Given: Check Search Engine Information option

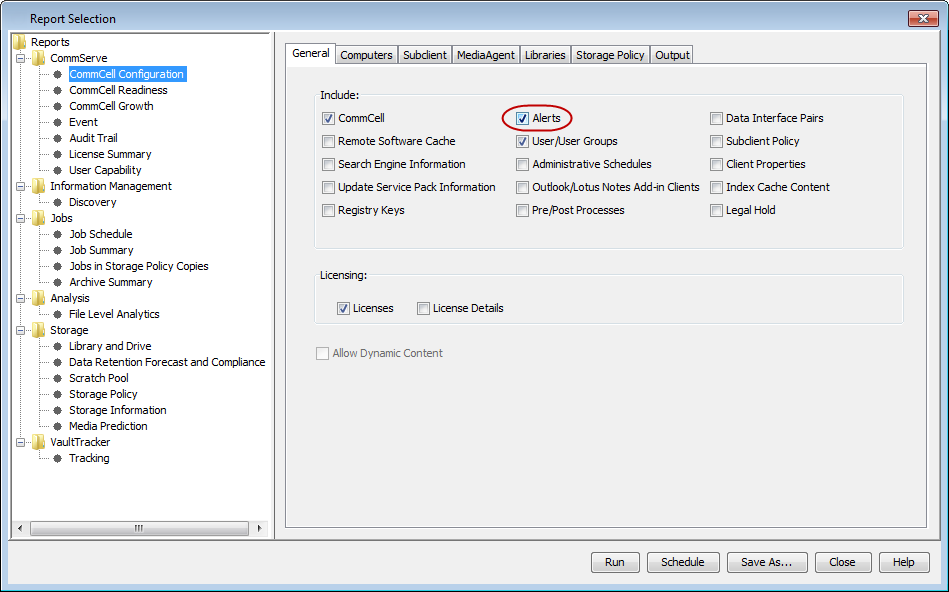Looking at the screenshot, I should point(328,165).
